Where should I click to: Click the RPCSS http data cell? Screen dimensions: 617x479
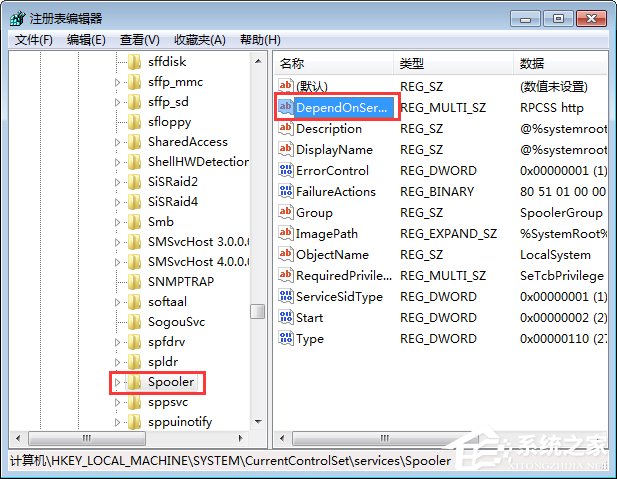click(552, 107)
